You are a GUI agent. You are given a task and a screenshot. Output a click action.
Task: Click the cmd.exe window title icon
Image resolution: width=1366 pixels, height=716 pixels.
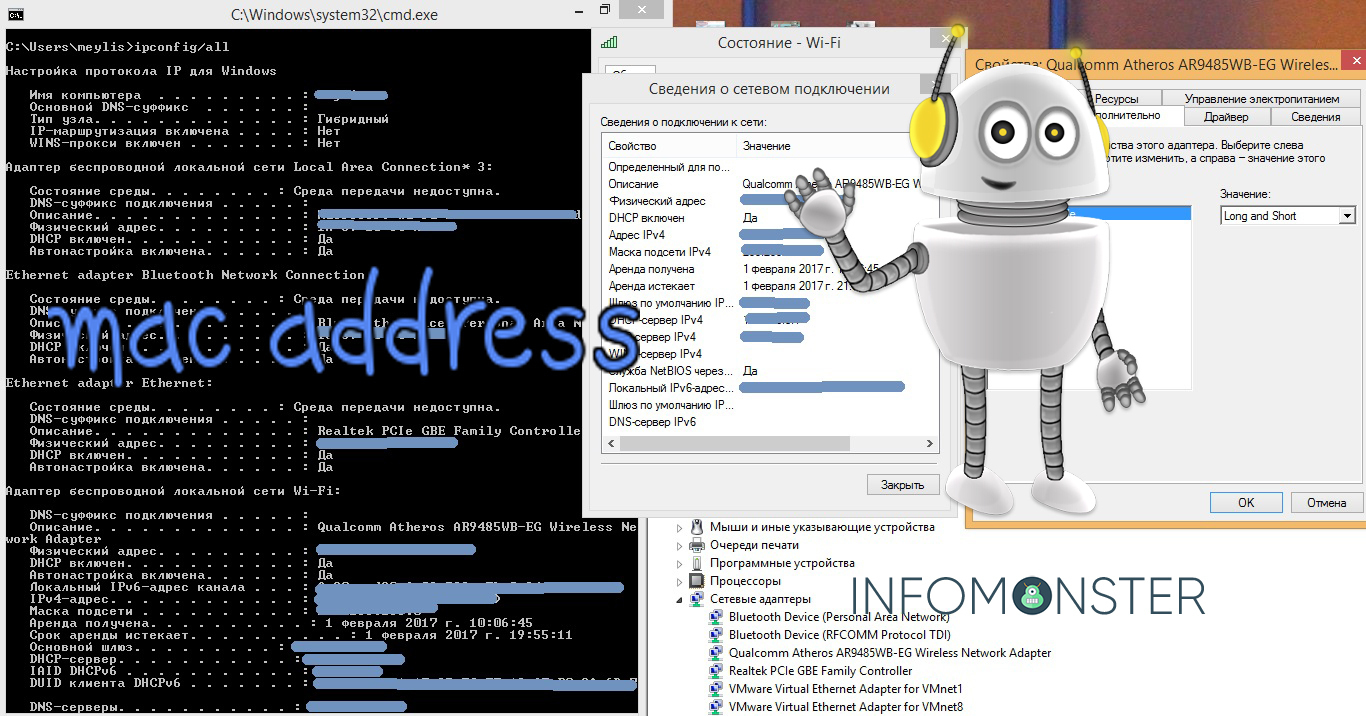pos(15,15)
